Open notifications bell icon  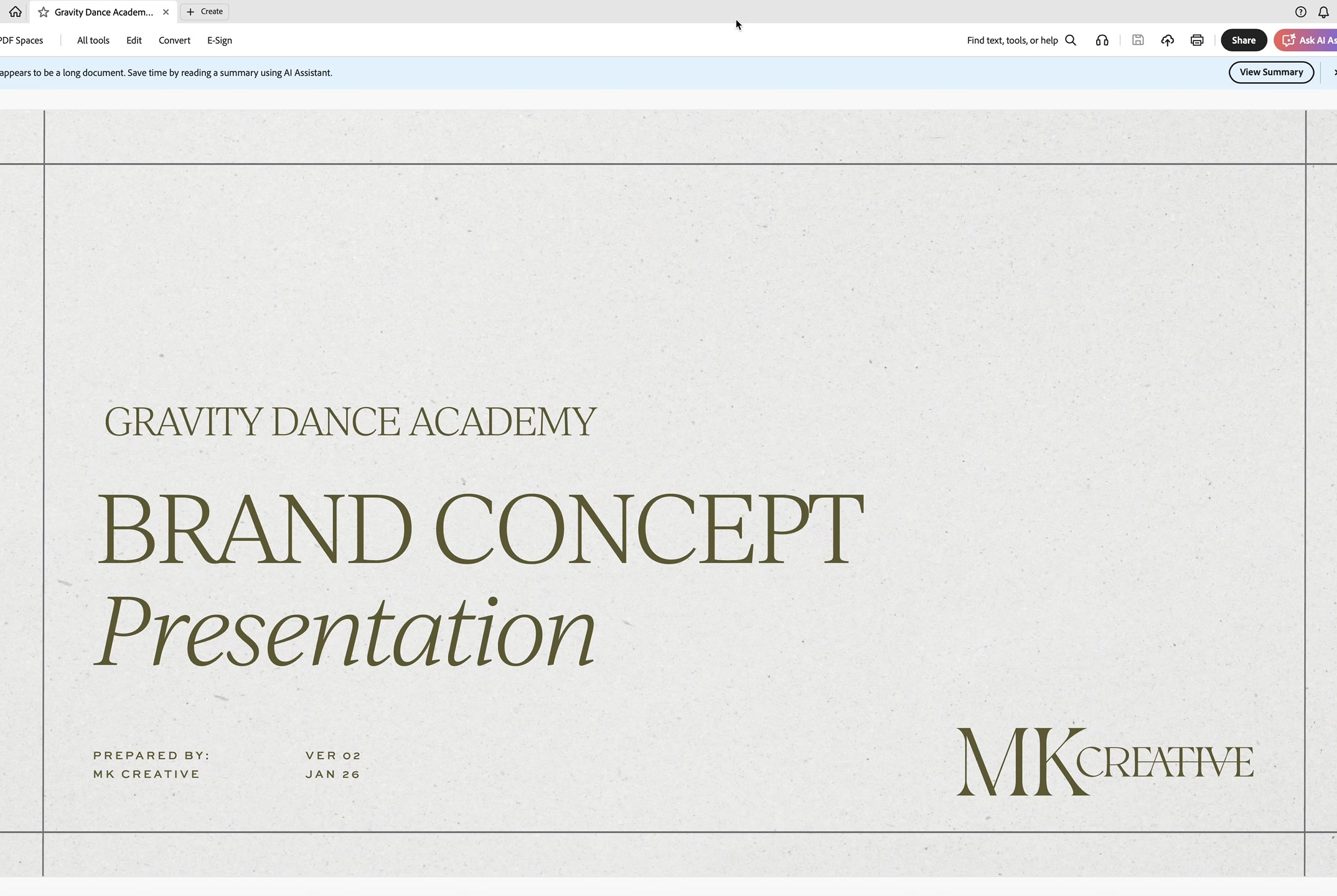(1323, 12)
